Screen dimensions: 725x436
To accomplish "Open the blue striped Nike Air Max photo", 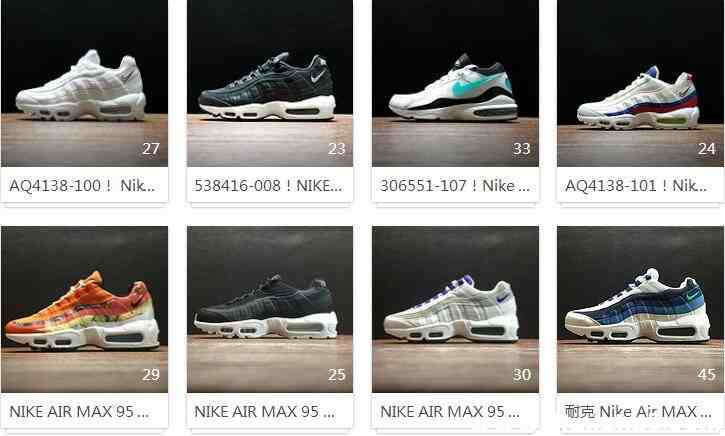I will (x=640, y=309).
